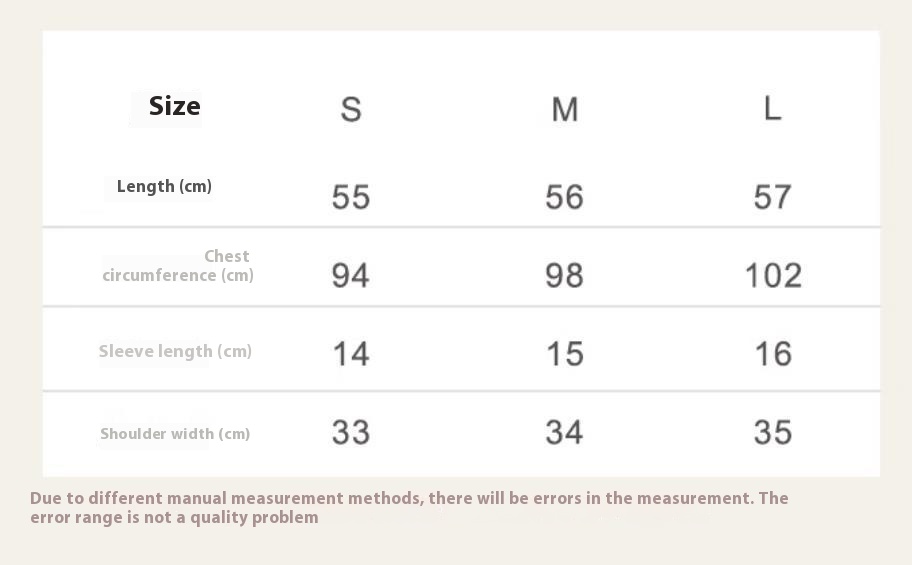The width and height of the screenshot is (912, 565).
Task: Select the L size column header
Action: click(772, 109)
